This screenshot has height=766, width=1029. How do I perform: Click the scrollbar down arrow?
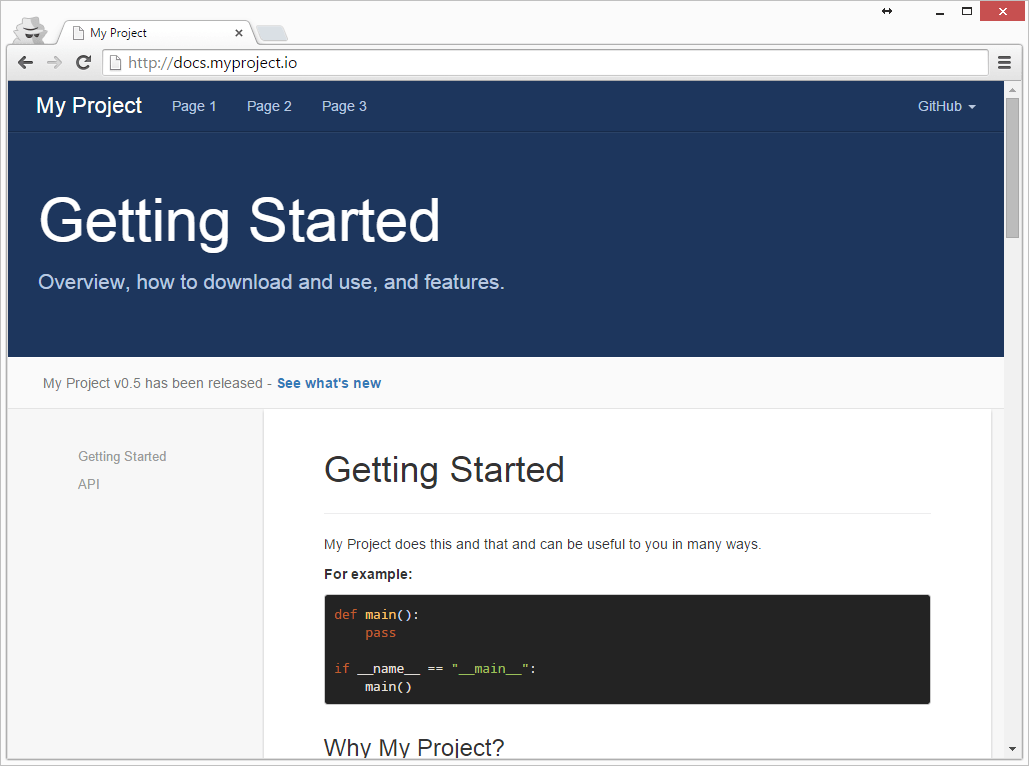click(x=1012, y=750)
